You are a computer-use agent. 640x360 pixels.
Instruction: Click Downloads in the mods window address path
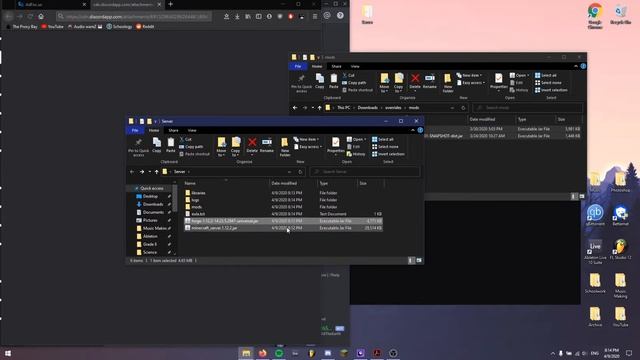pyautogui.click(x=367, y=108)
